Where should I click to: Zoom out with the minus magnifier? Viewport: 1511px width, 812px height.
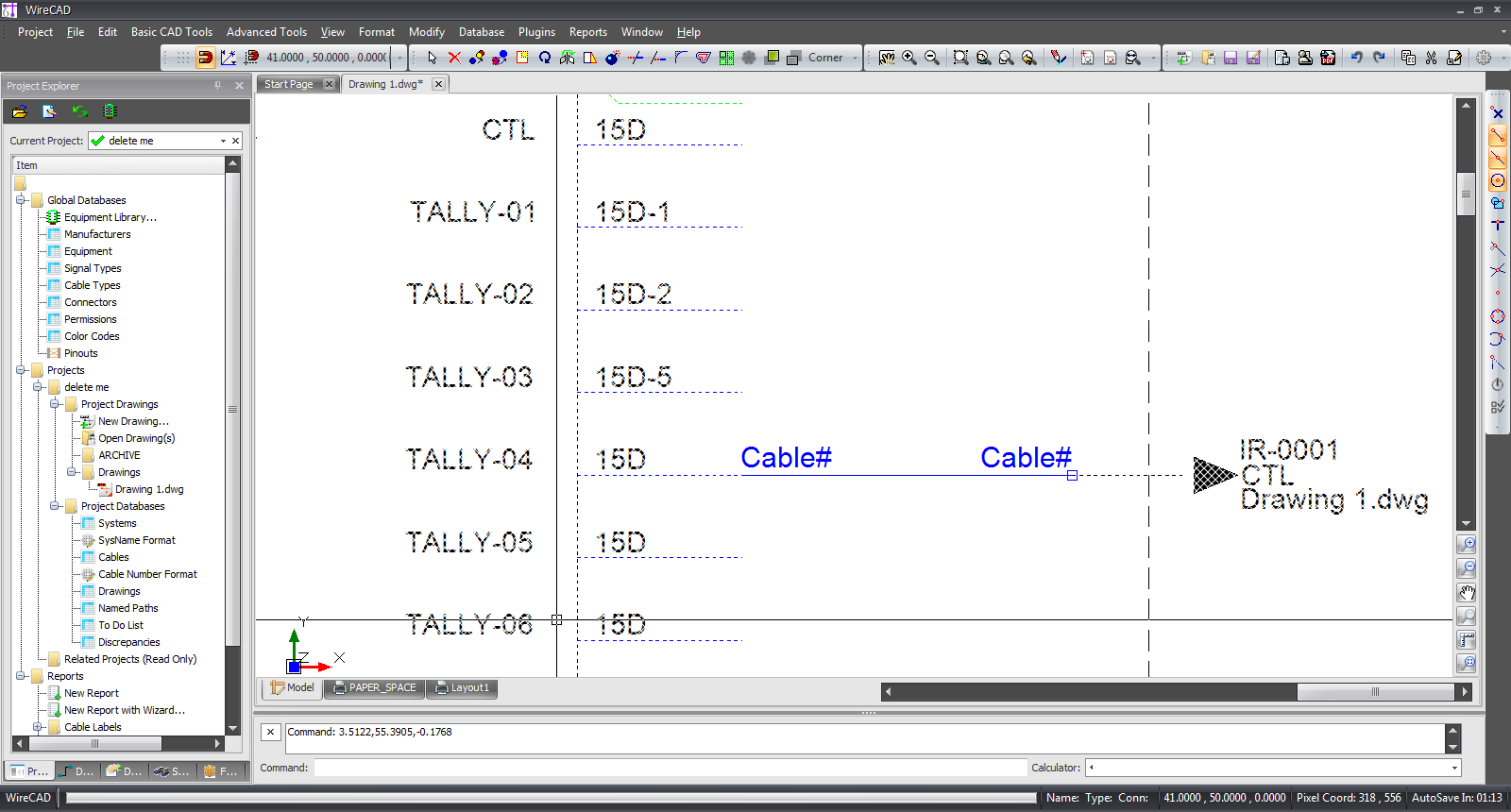pos(932,58)
